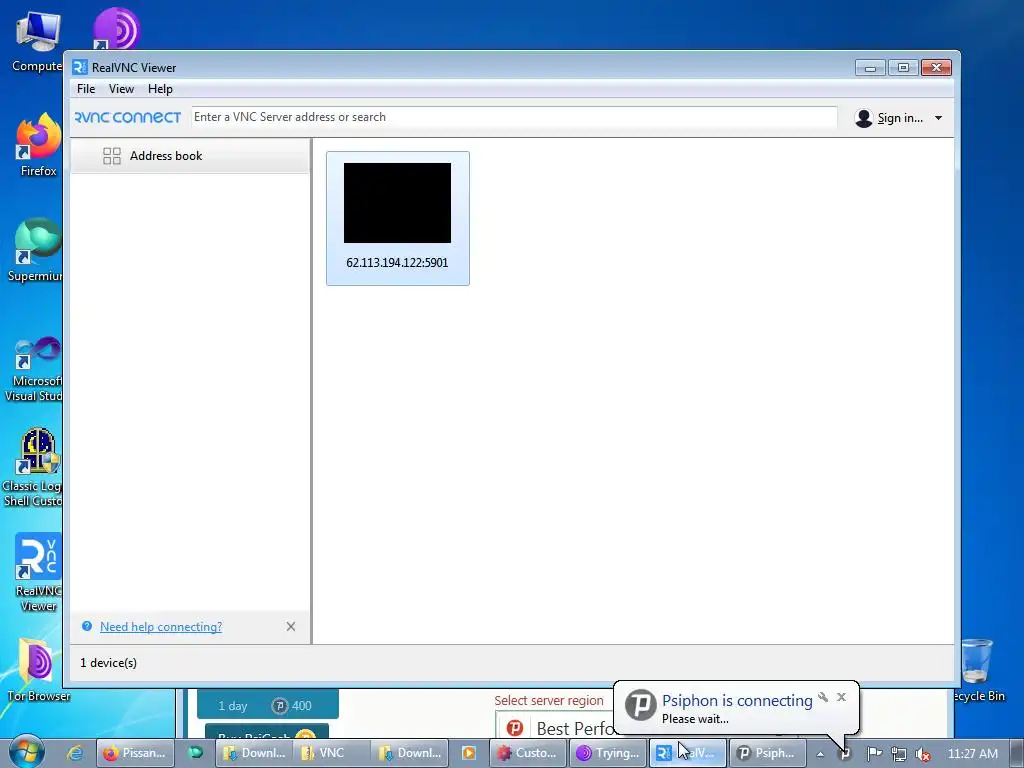Expand the Sign in dropdown arrow
The width and height of the screenshot is (1024, 768).
[x=938, y=118]
